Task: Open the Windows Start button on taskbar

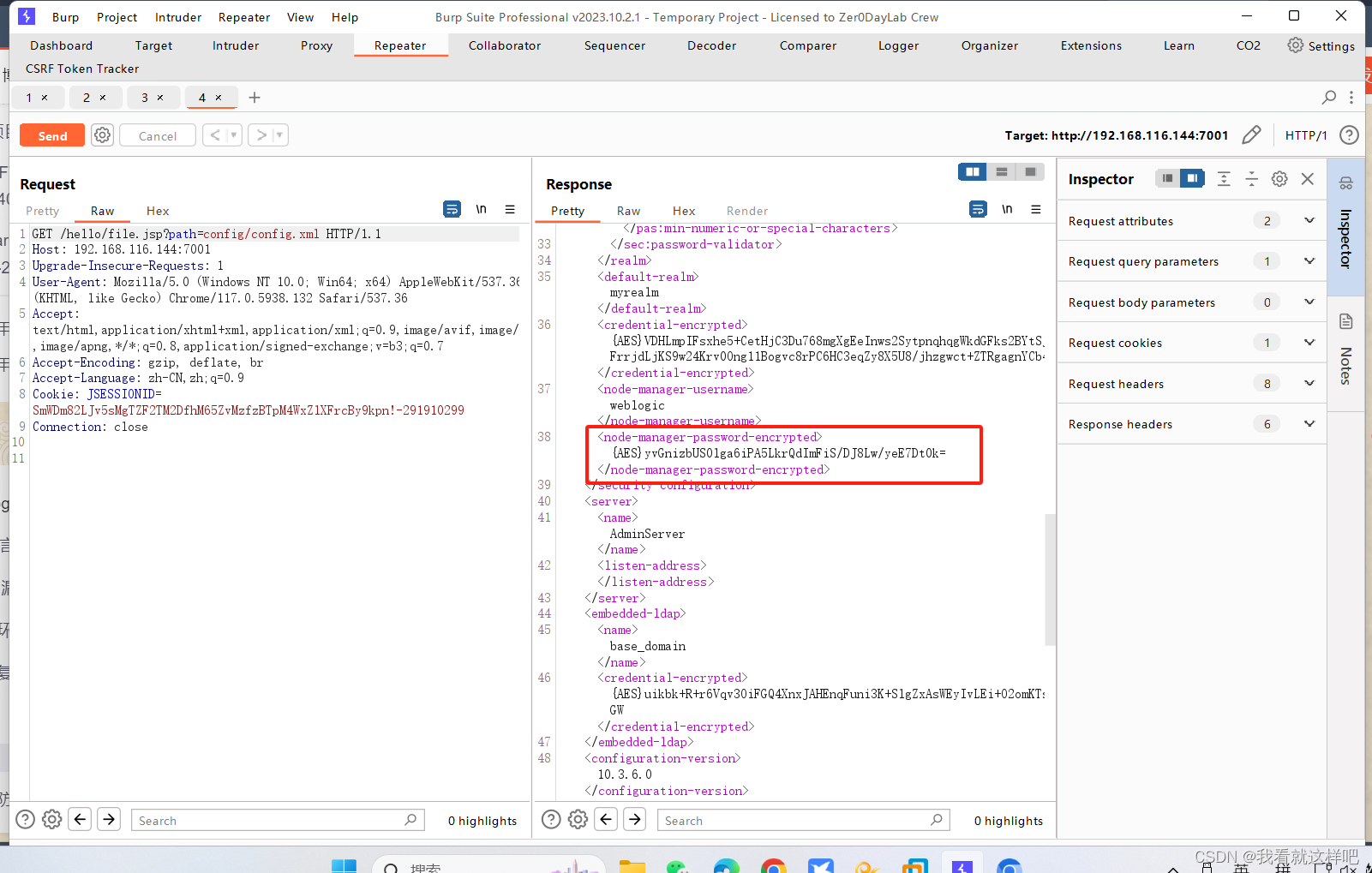Action: [344, 865]
